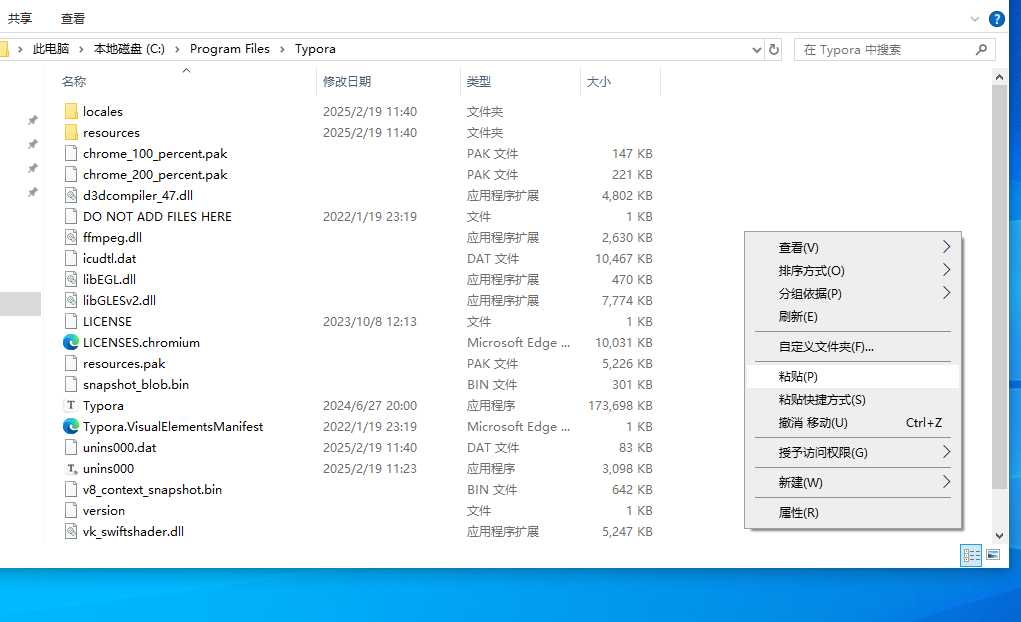Expand the 查看(V) submenu arrow
The image size is (1021, 622).
tap(946, 247)
